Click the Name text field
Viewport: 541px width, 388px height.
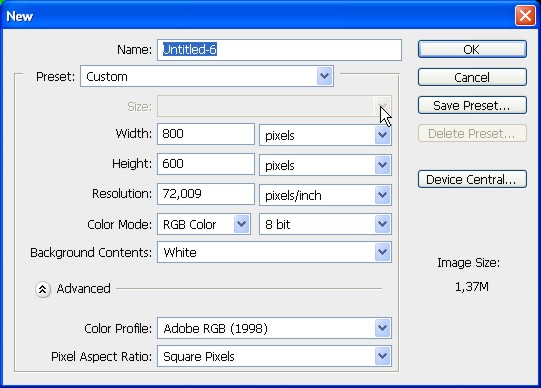279,50
